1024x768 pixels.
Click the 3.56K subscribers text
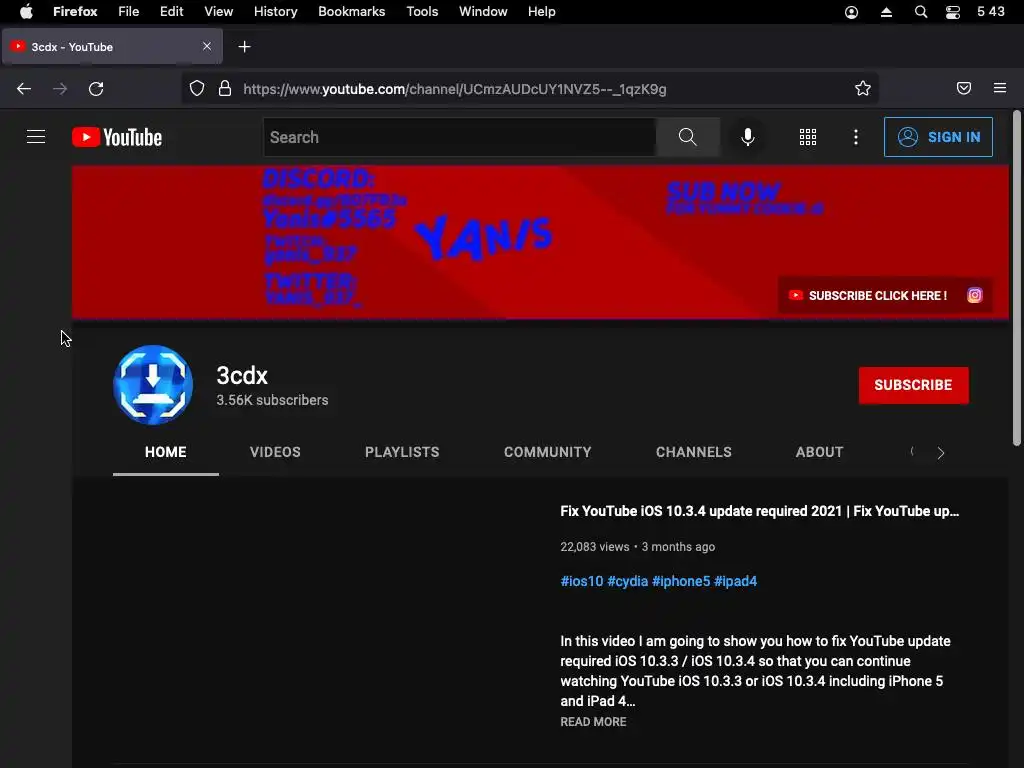(272, 400)
